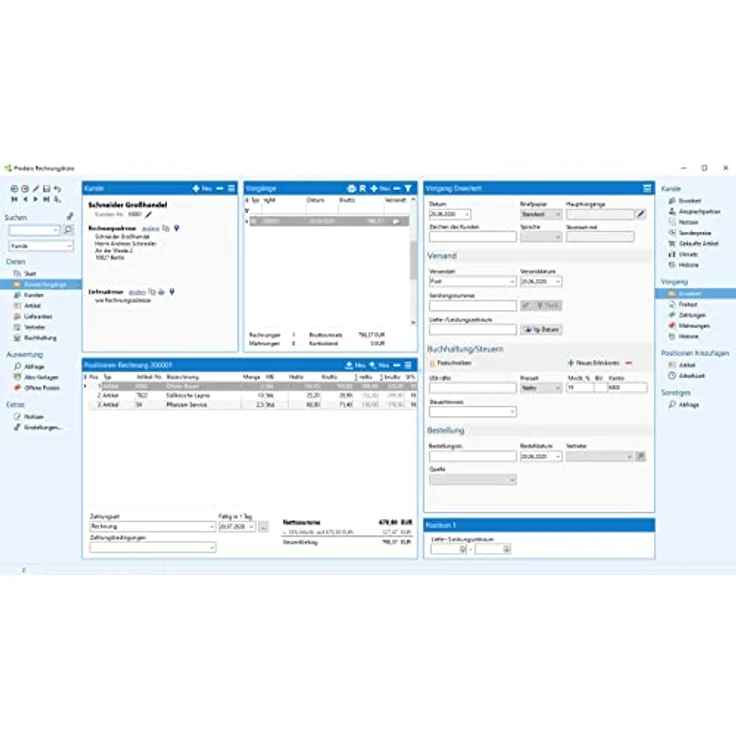Go to the previous record arrow
Screen dimensions: 736x736
(25, 199)
